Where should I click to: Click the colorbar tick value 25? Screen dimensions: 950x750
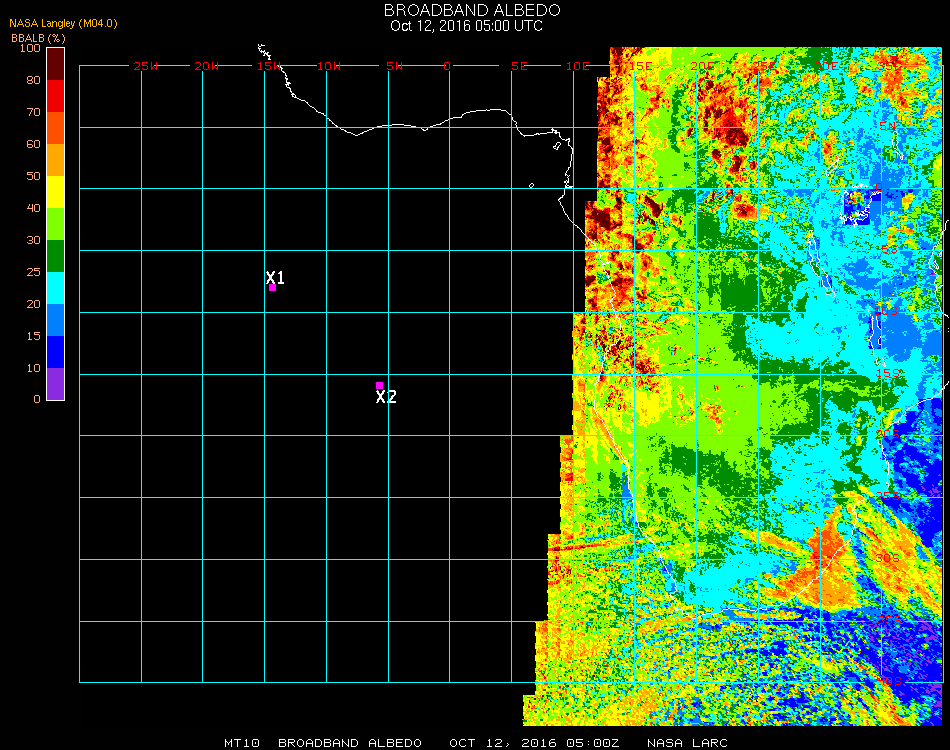point(34,273)
